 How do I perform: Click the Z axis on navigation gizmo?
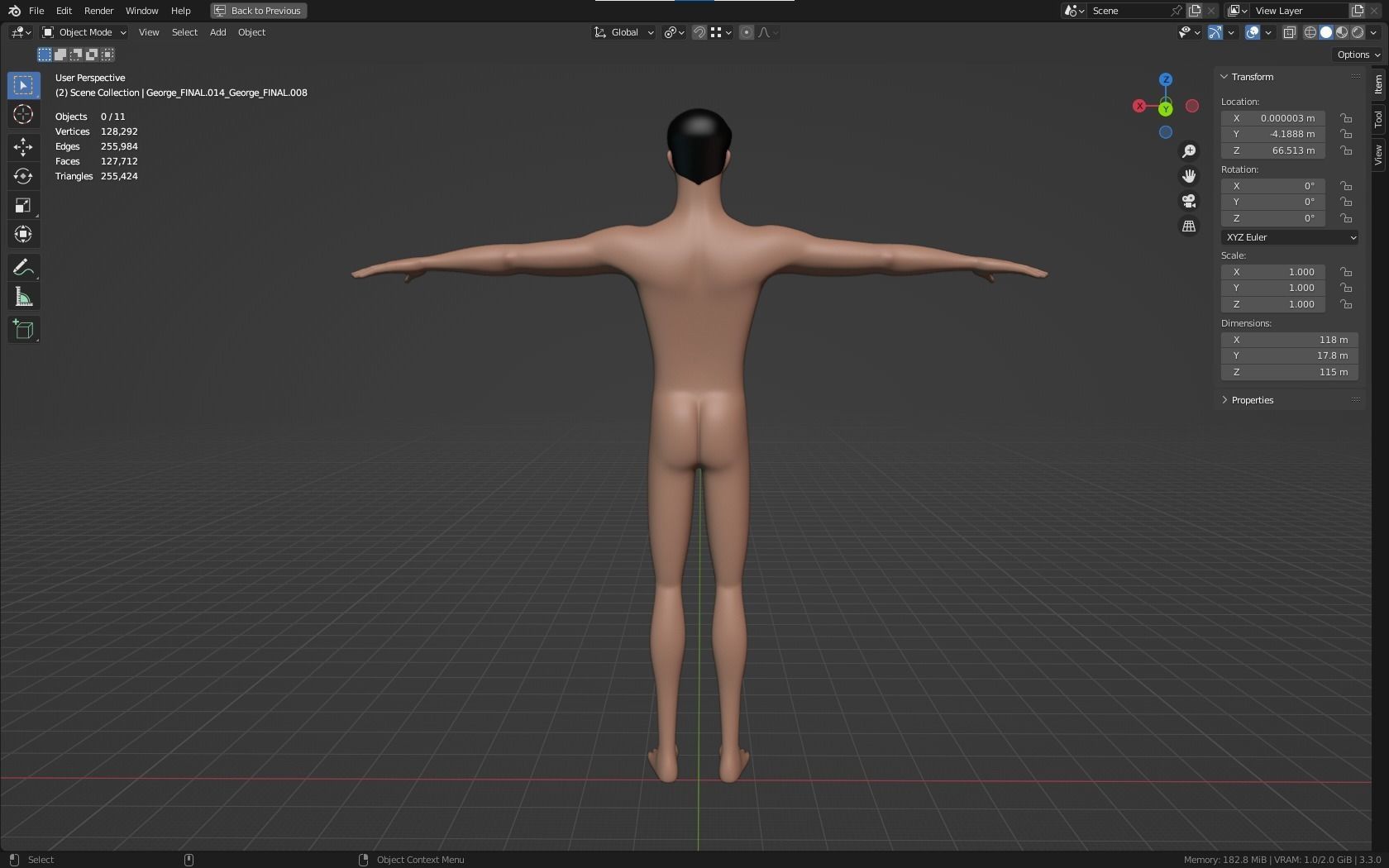[1166, 79]
